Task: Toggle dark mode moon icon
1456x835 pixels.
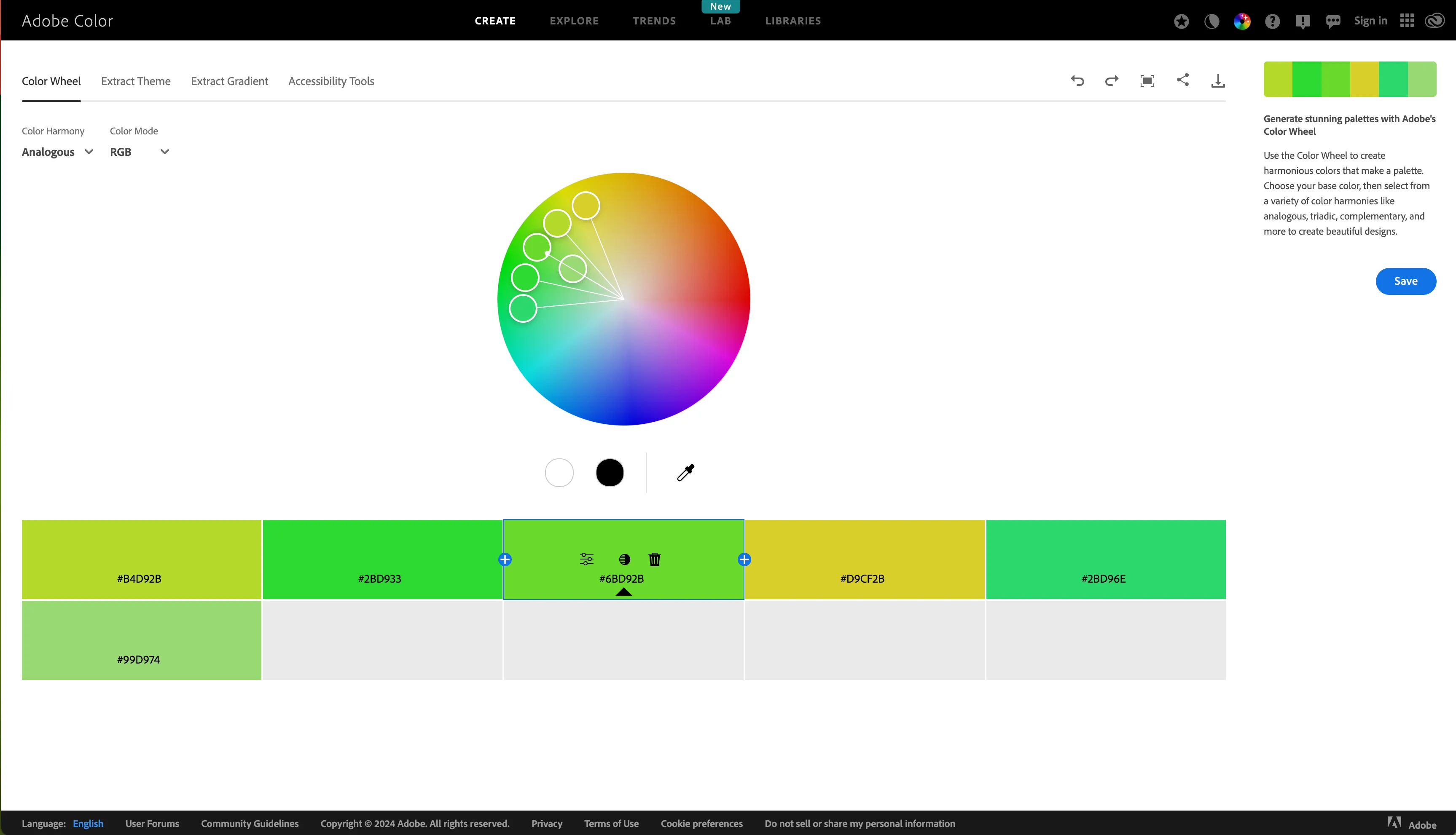Action: pyautogui.click(x=1212, y=21)
